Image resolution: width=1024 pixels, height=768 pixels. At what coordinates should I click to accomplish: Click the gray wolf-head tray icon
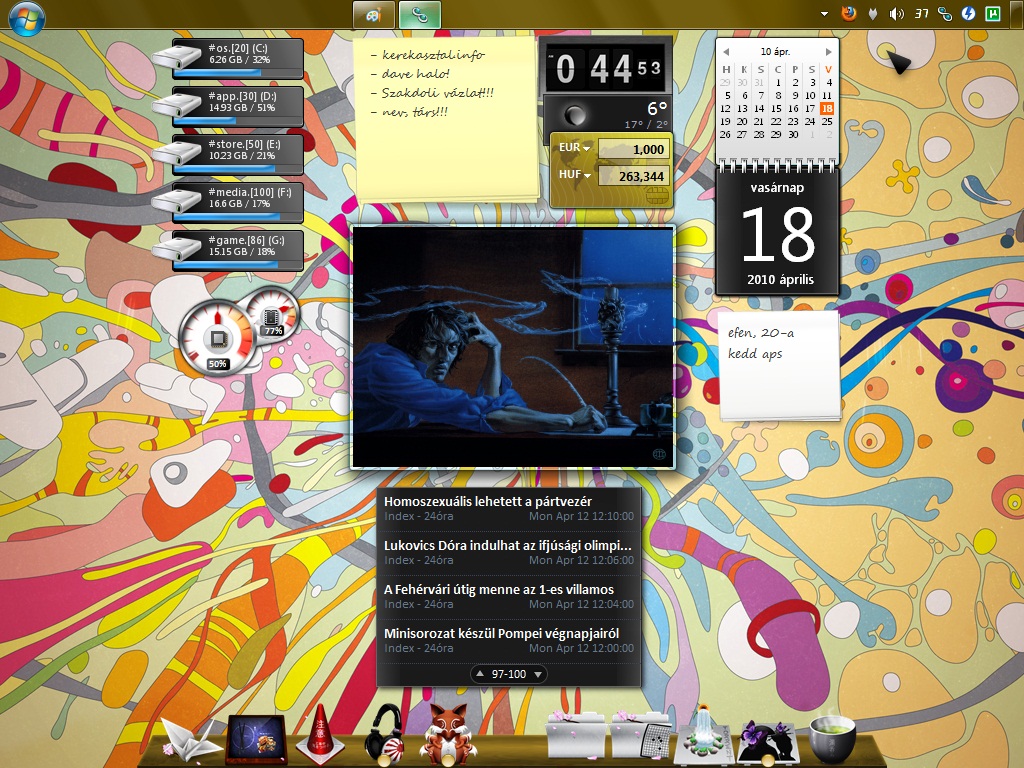click(x=872, y=14)
